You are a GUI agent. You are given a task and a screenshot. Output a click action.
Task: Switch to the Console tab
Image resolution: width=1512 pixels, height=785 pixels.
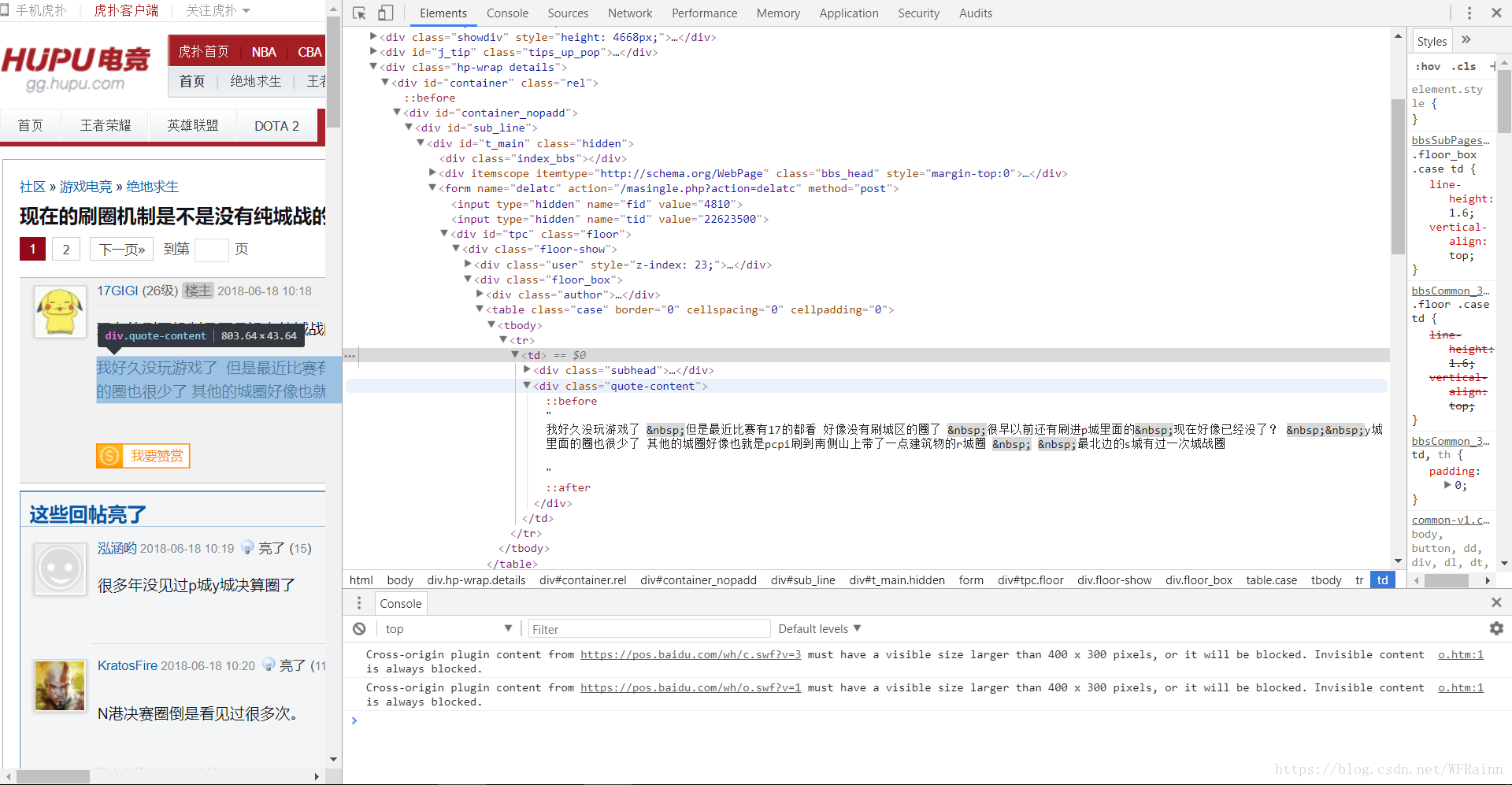pos(507,13)
